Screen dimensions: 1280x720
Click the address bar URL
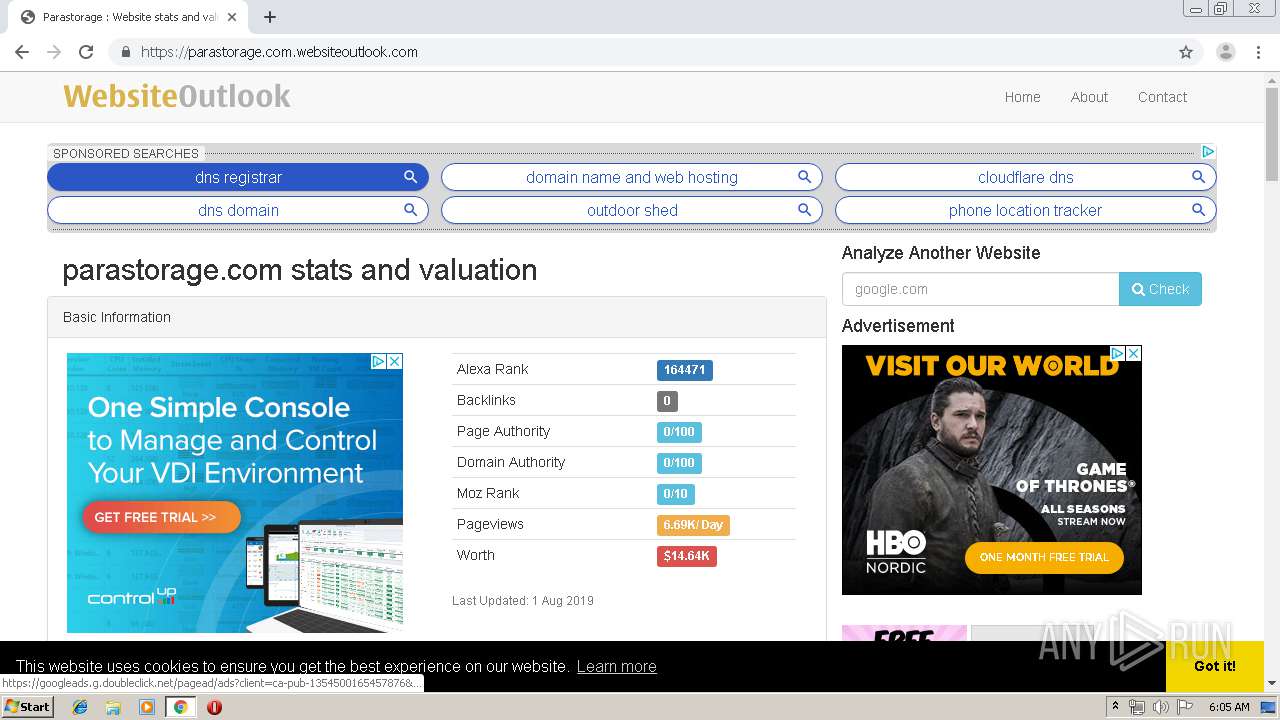[279, 52]
